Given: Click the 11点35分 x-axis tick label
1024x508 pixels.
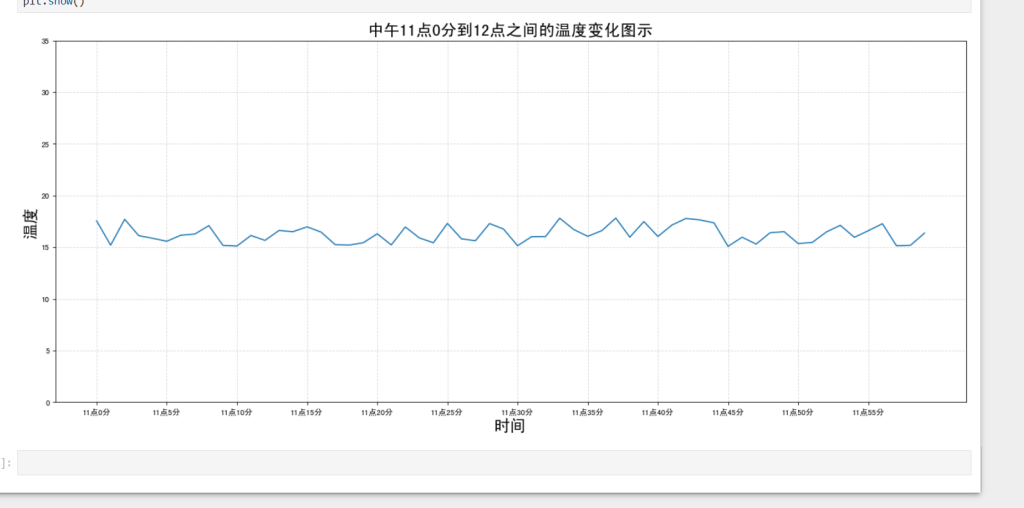Looking at the screenshot, I should [x=587, y=412].
